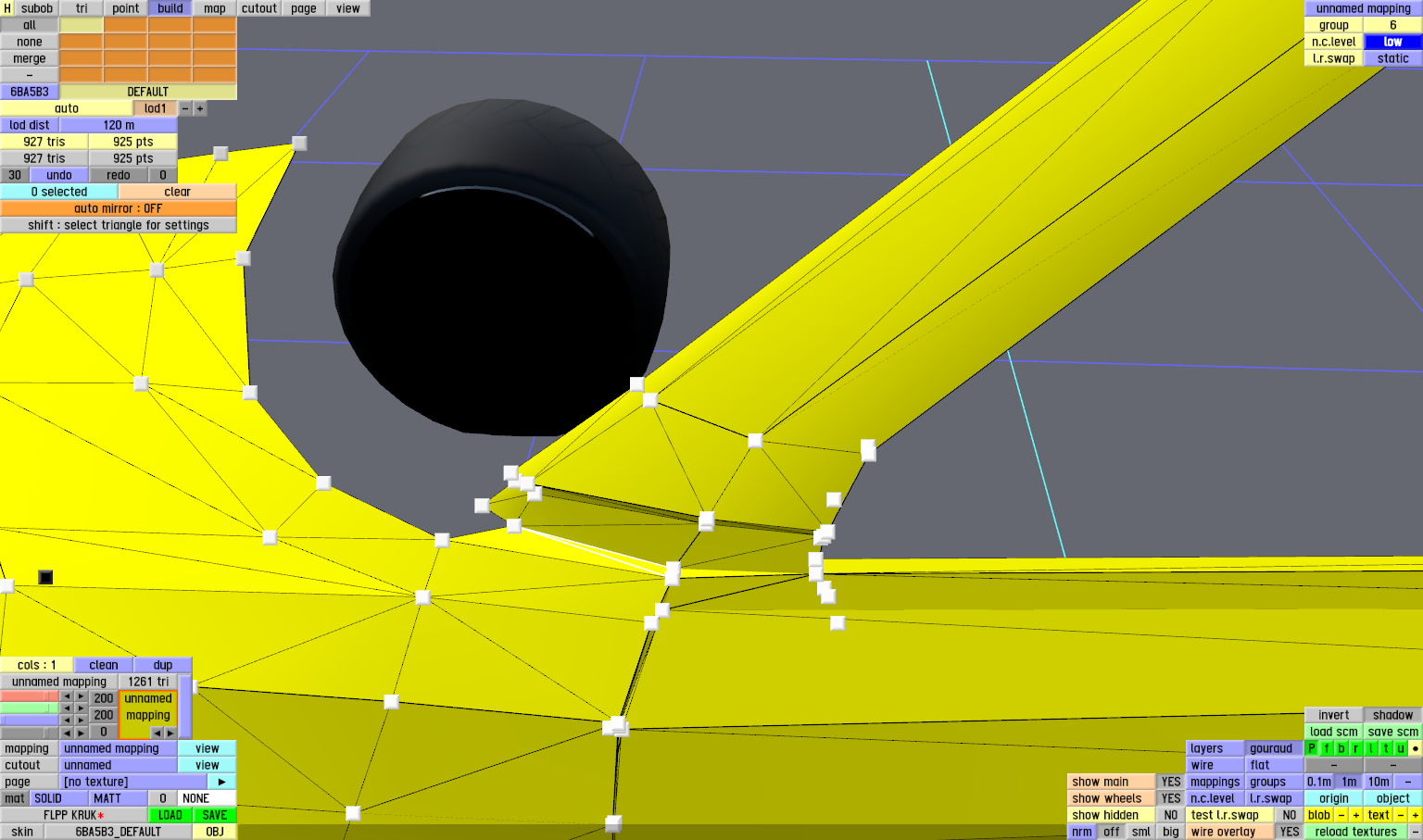Image resolution: width=1423 pixels, height=840 pixels.
Task: Select the P perspective view button
Action: pyautogui.click(x=1312, y=748)
